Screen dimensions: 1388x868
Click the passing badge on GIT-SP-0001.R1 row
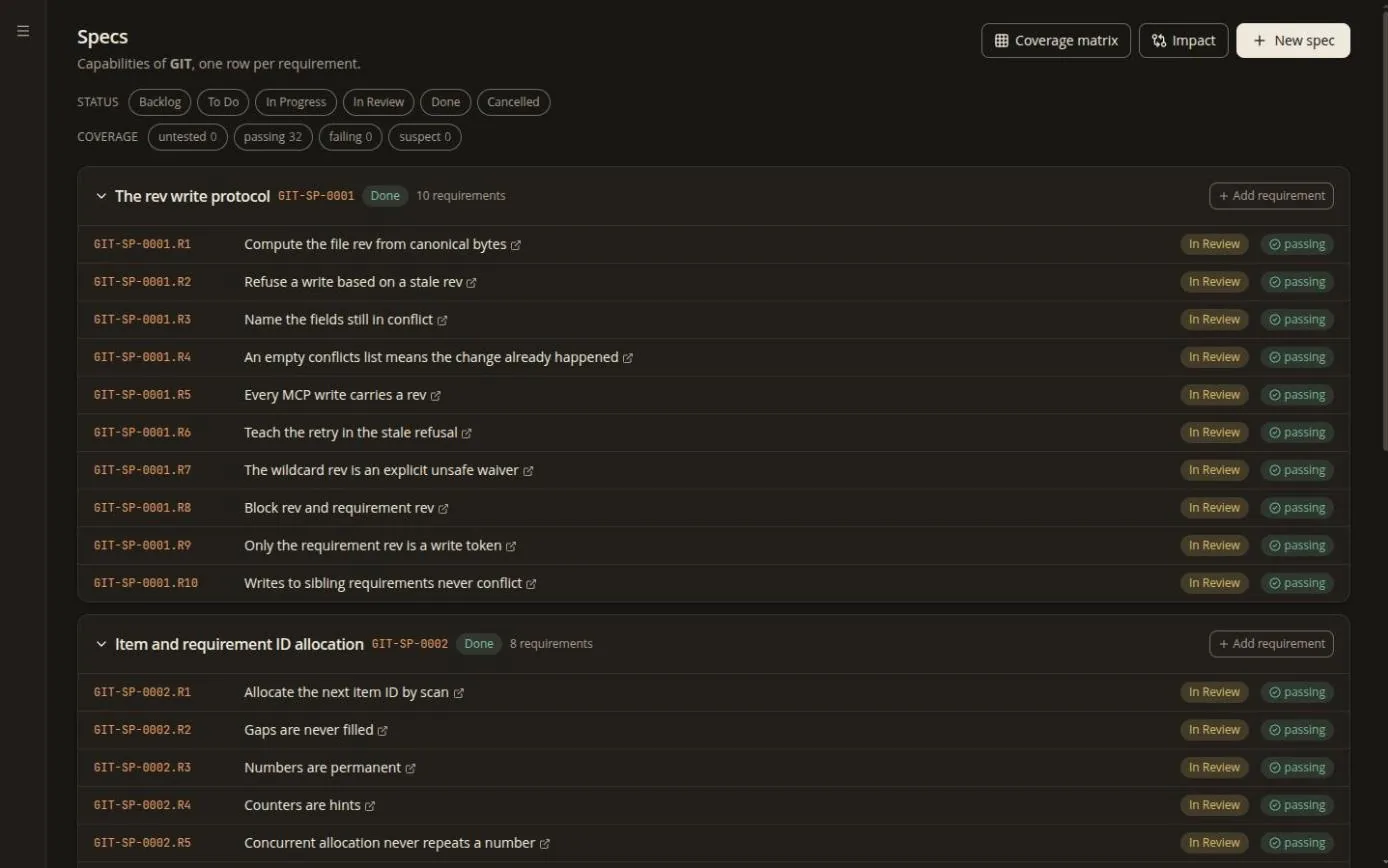pos(1297,244)
